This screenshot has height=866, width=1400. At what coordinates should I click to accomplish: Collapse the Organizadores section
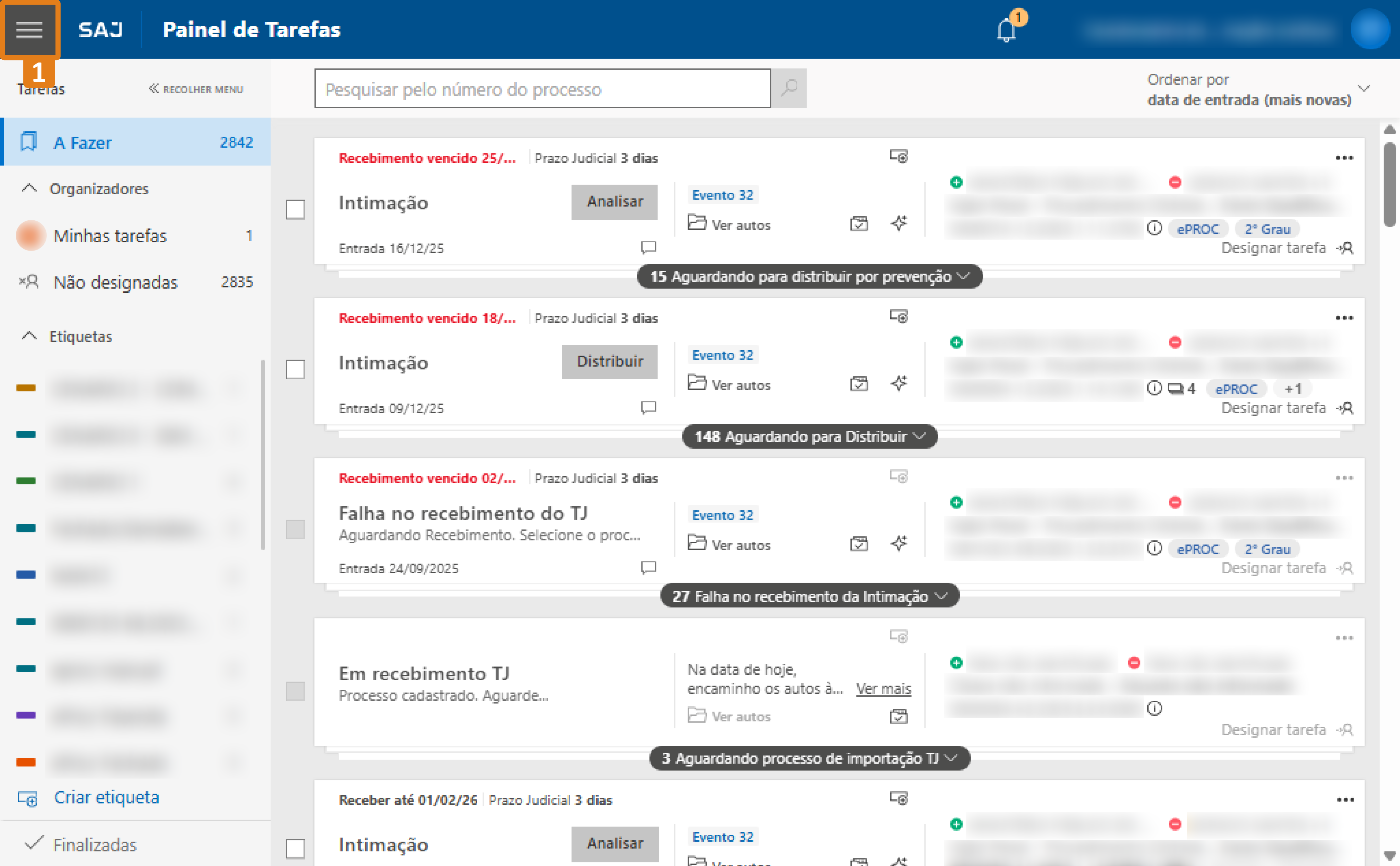(x=29, y=188)
